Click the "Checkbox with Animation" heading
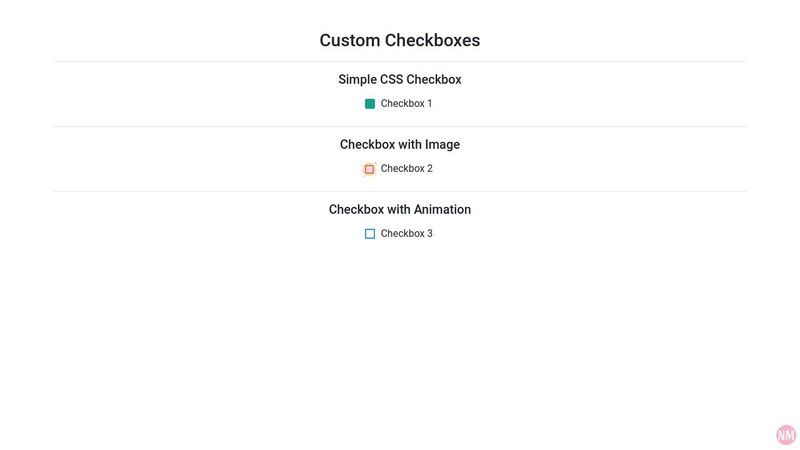 [x=400, y=209]
